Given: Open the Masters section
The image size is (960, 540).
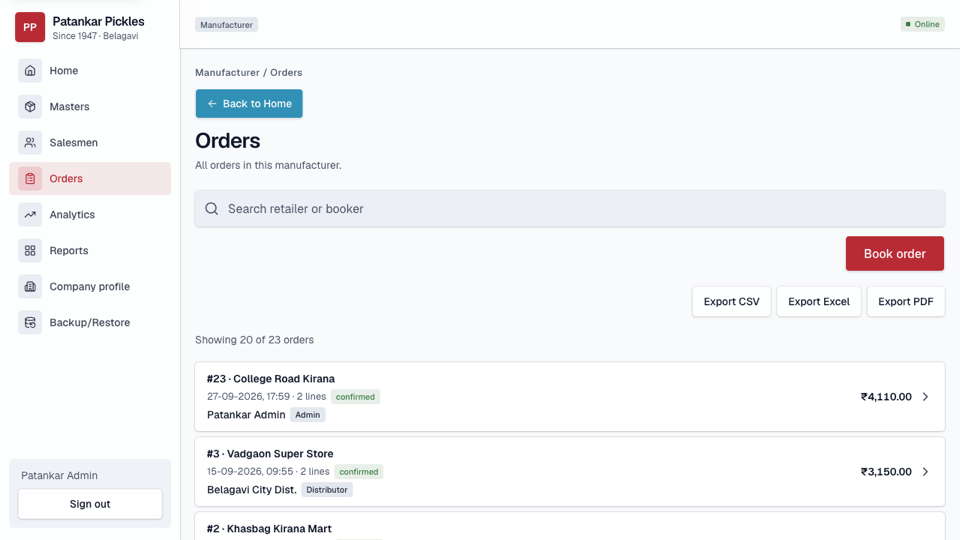Looking at the screenshot, I should click(x=90, y=107).
